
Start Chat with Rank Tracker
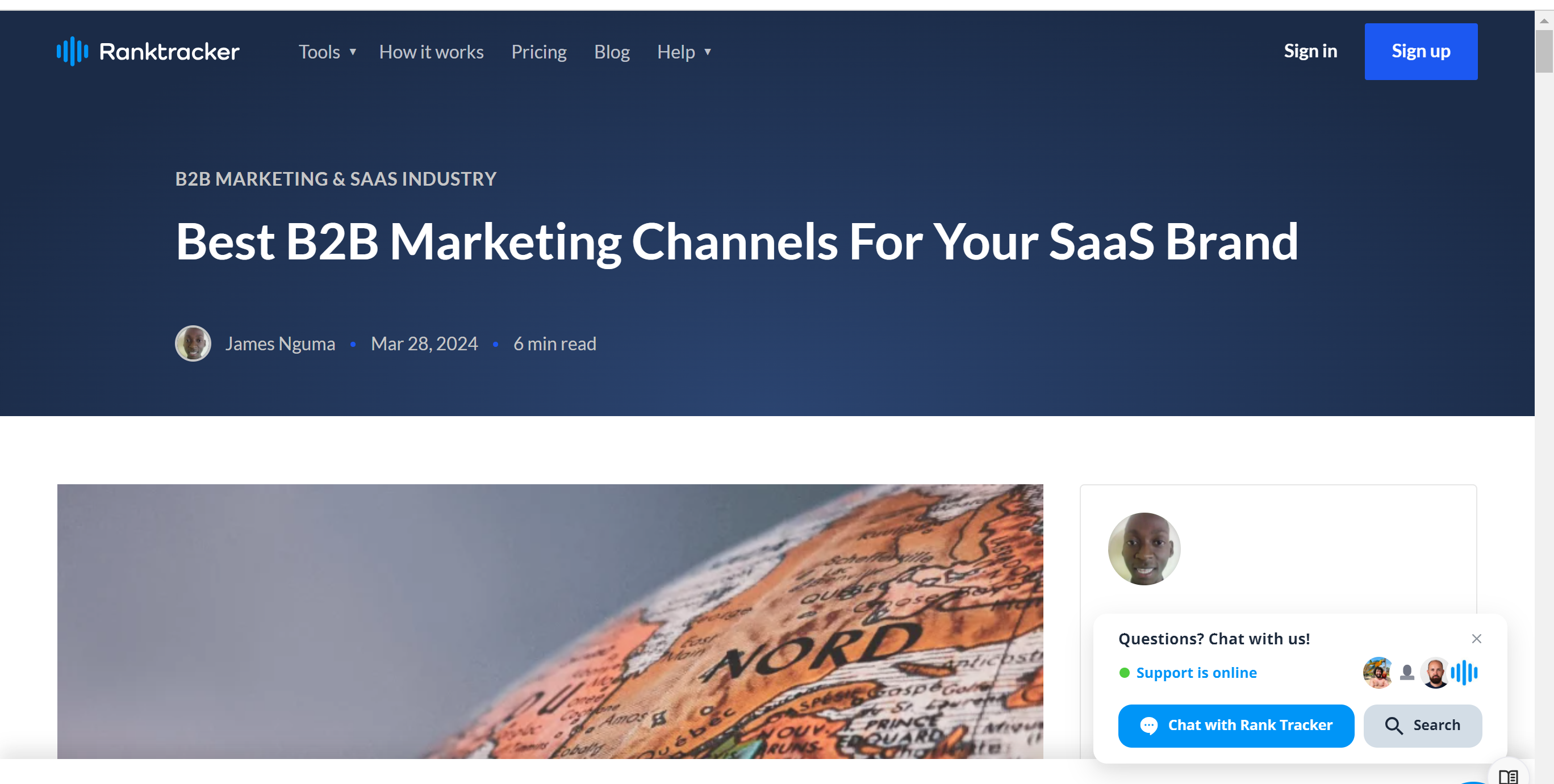1236,726
